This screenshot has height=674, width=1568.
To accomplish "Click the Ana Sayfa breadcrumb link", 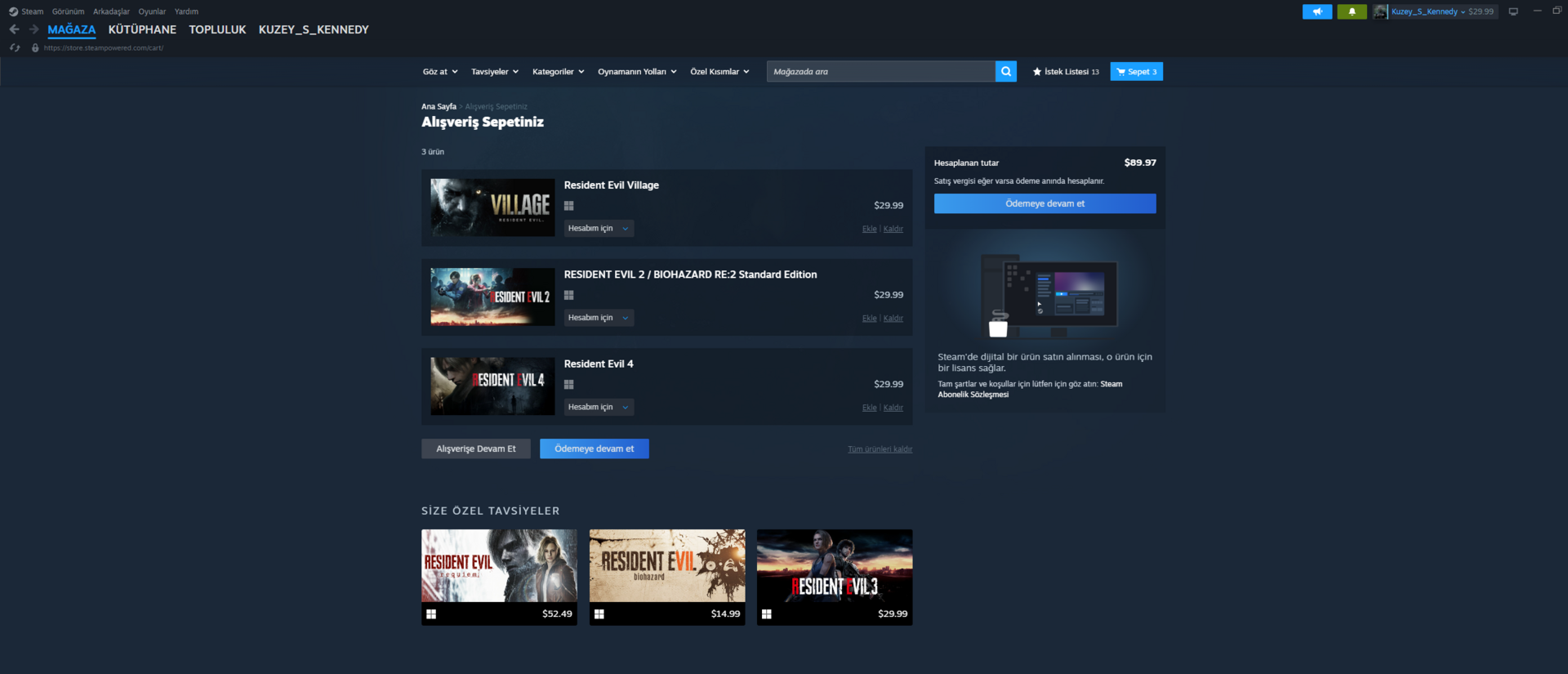I will tap(439, 107).
